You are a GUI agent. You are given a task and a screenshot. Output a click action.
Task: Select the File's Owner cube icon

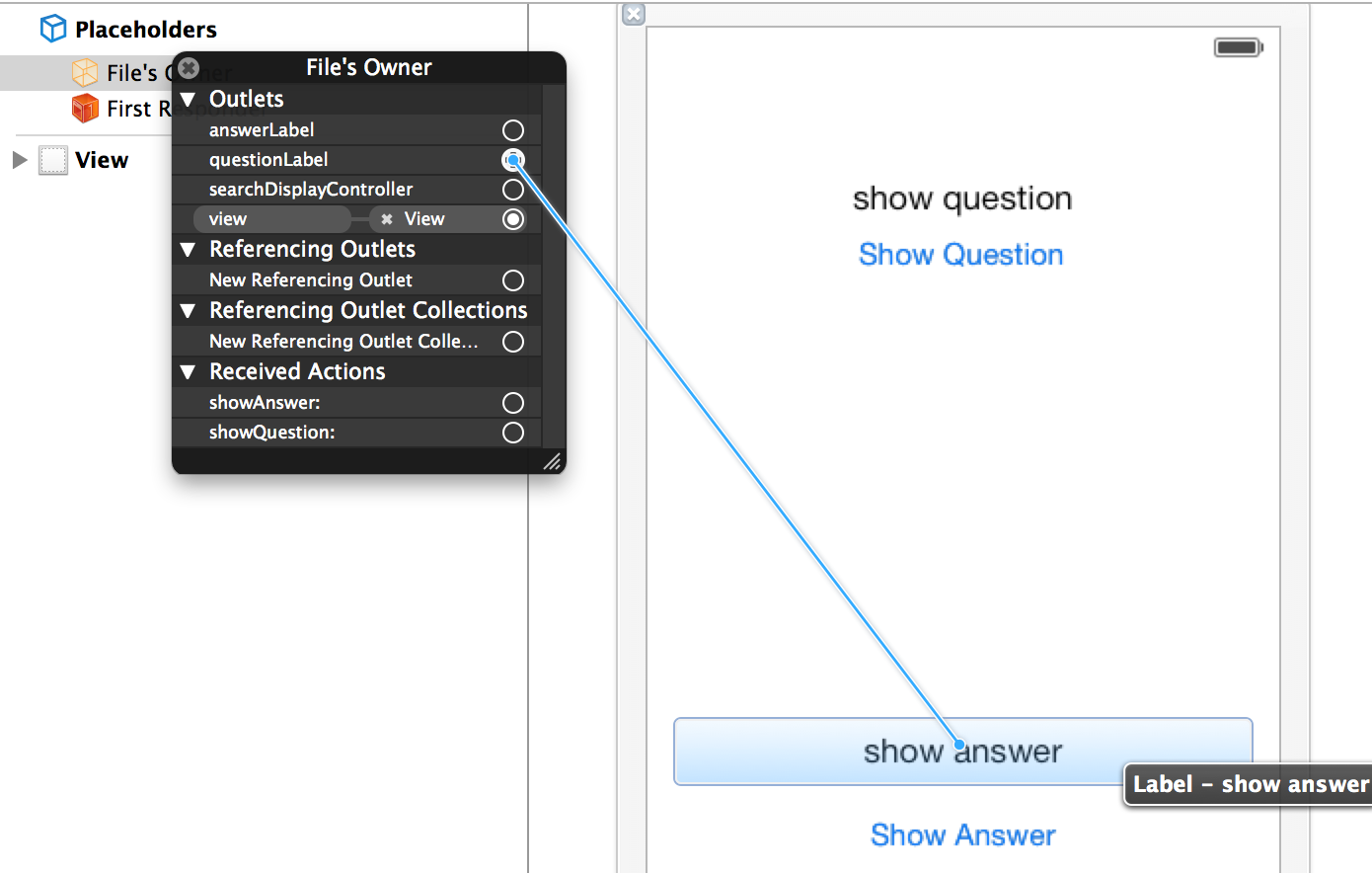(x=85, y=72)
